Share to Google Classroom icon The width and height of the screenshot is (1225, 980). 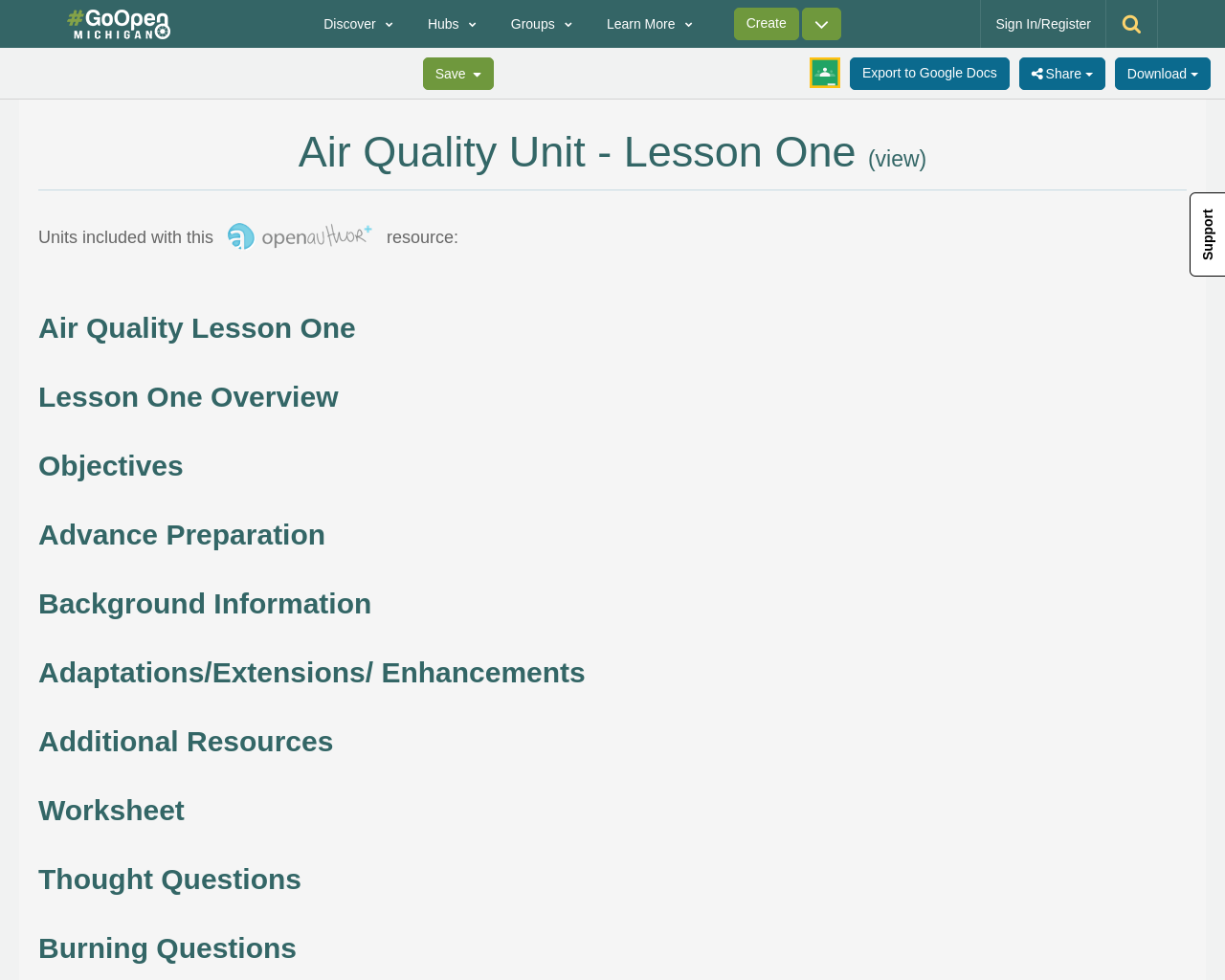click(824, 72)
